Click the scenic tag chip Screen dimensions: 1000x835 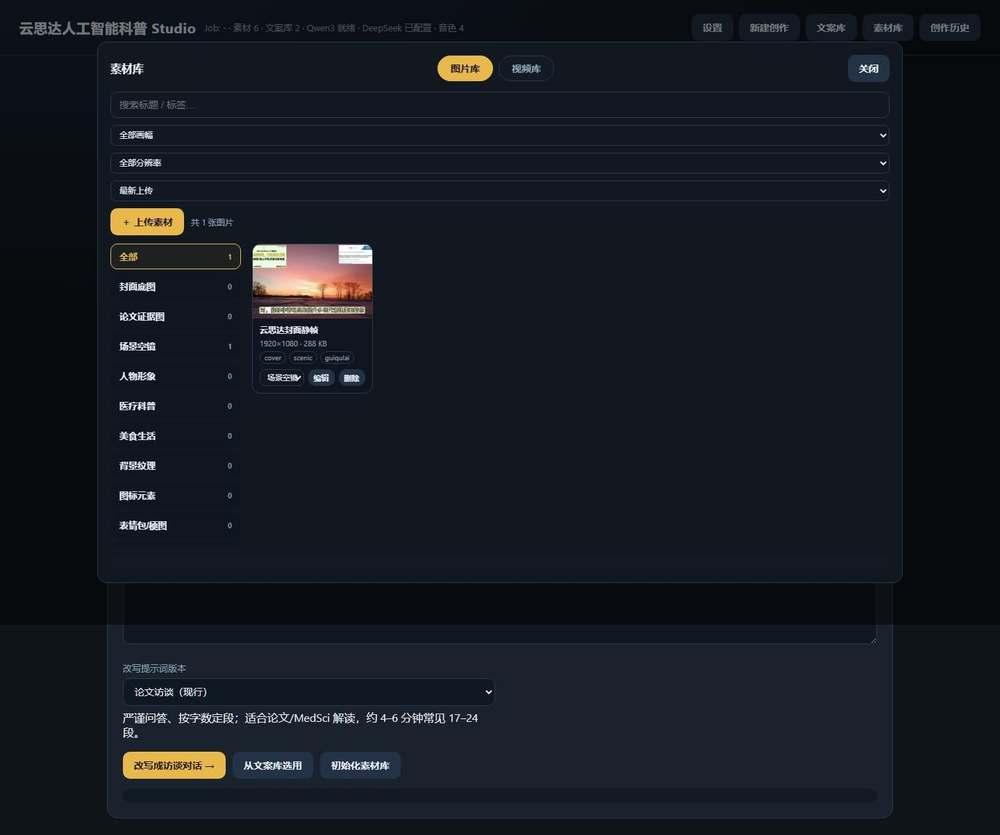pos(303,358)
